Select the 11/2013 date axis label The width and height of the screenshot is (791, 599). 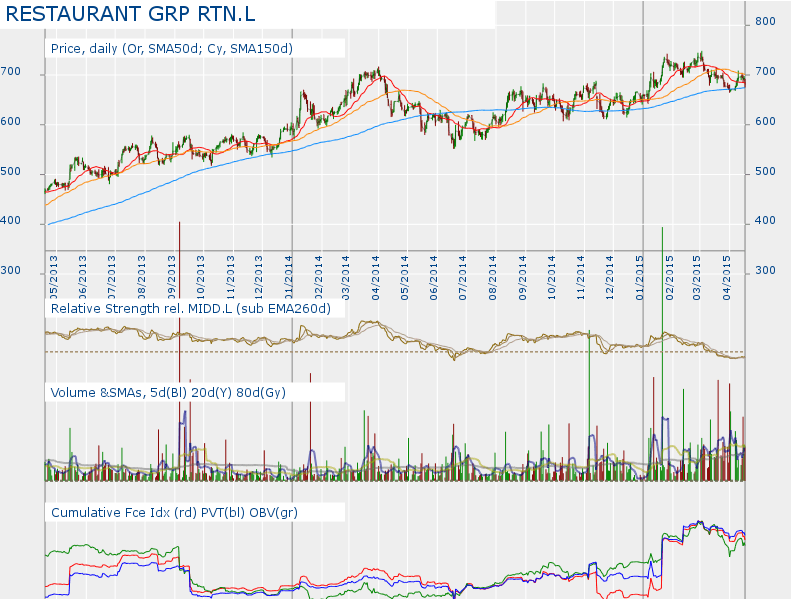pos(230,278)
